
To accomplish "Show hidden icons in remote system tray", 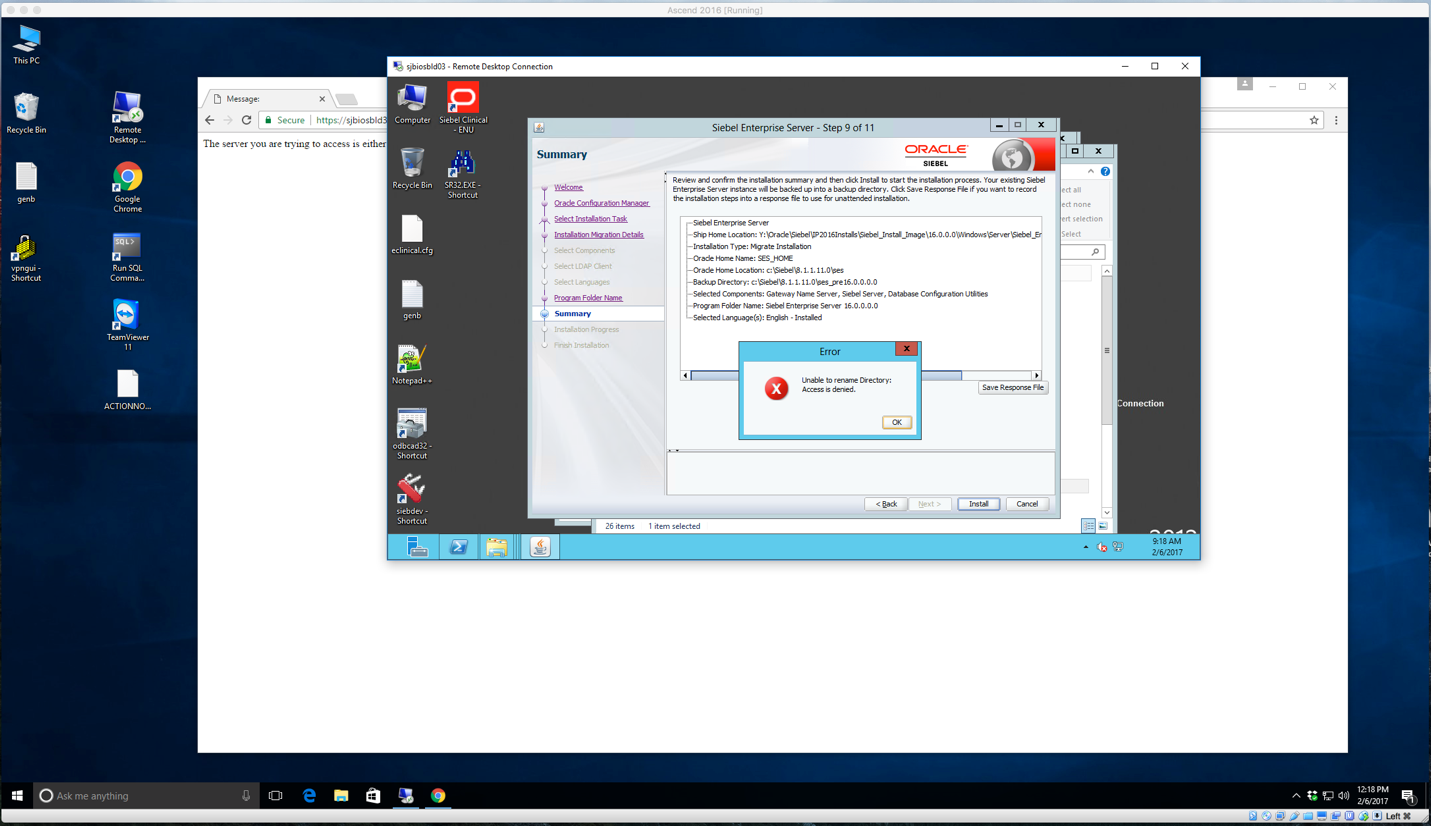I will [1085, 547].
